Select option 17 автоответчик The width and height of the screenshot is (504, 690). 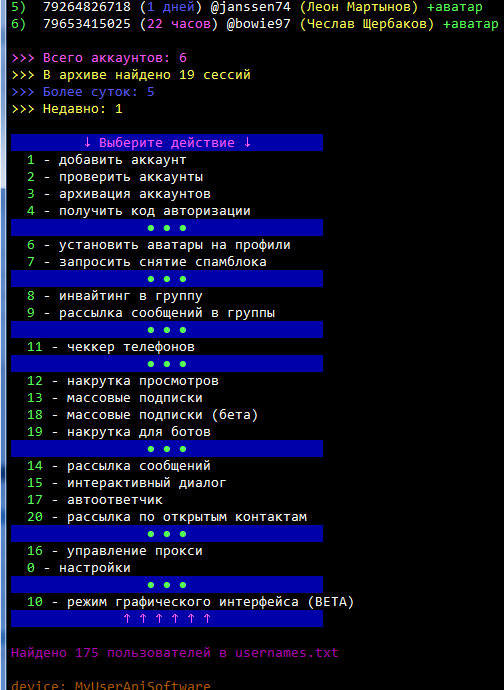point(95,500)
